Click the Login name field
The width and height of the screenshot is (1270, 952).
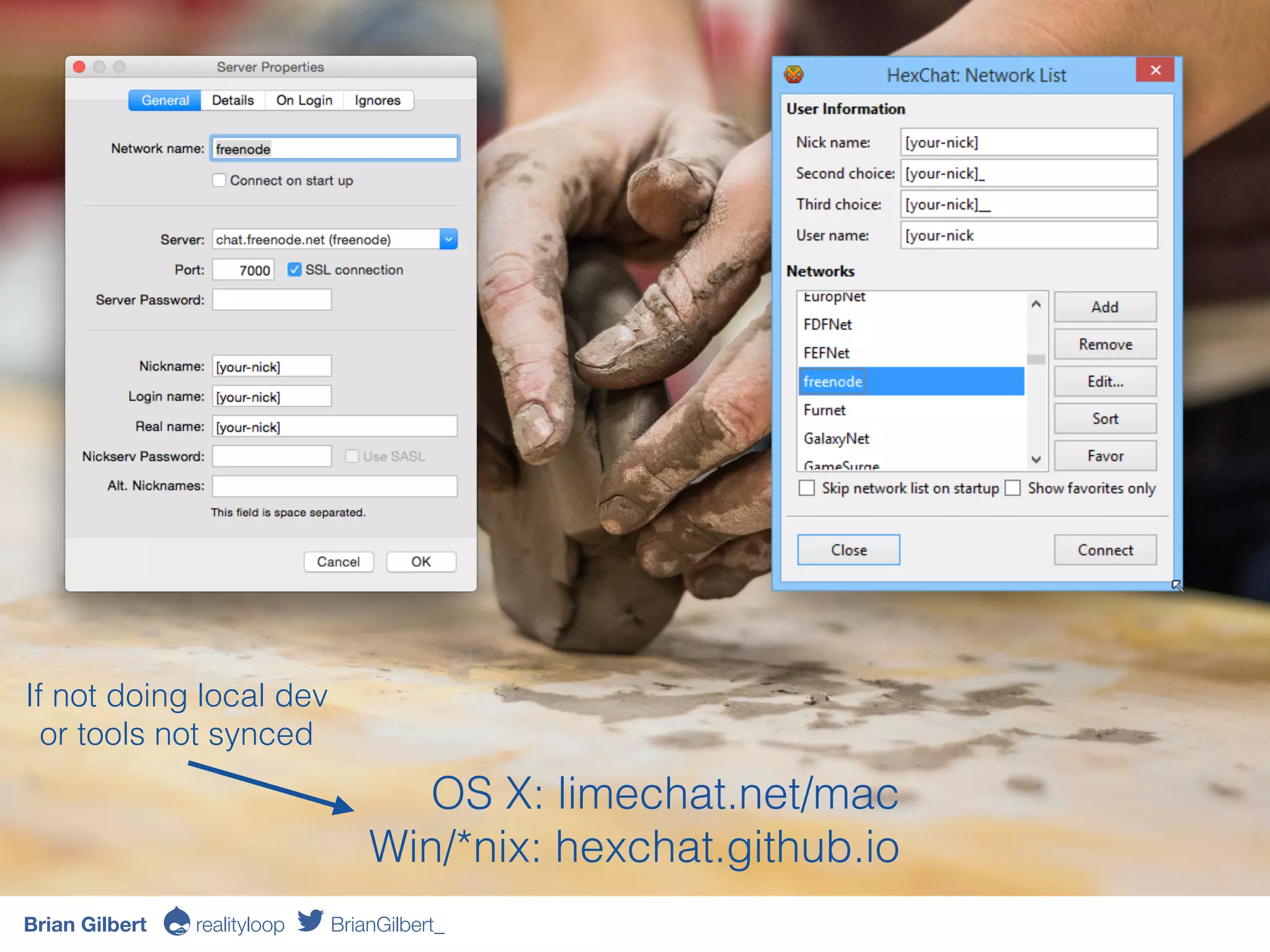point(272,396)
